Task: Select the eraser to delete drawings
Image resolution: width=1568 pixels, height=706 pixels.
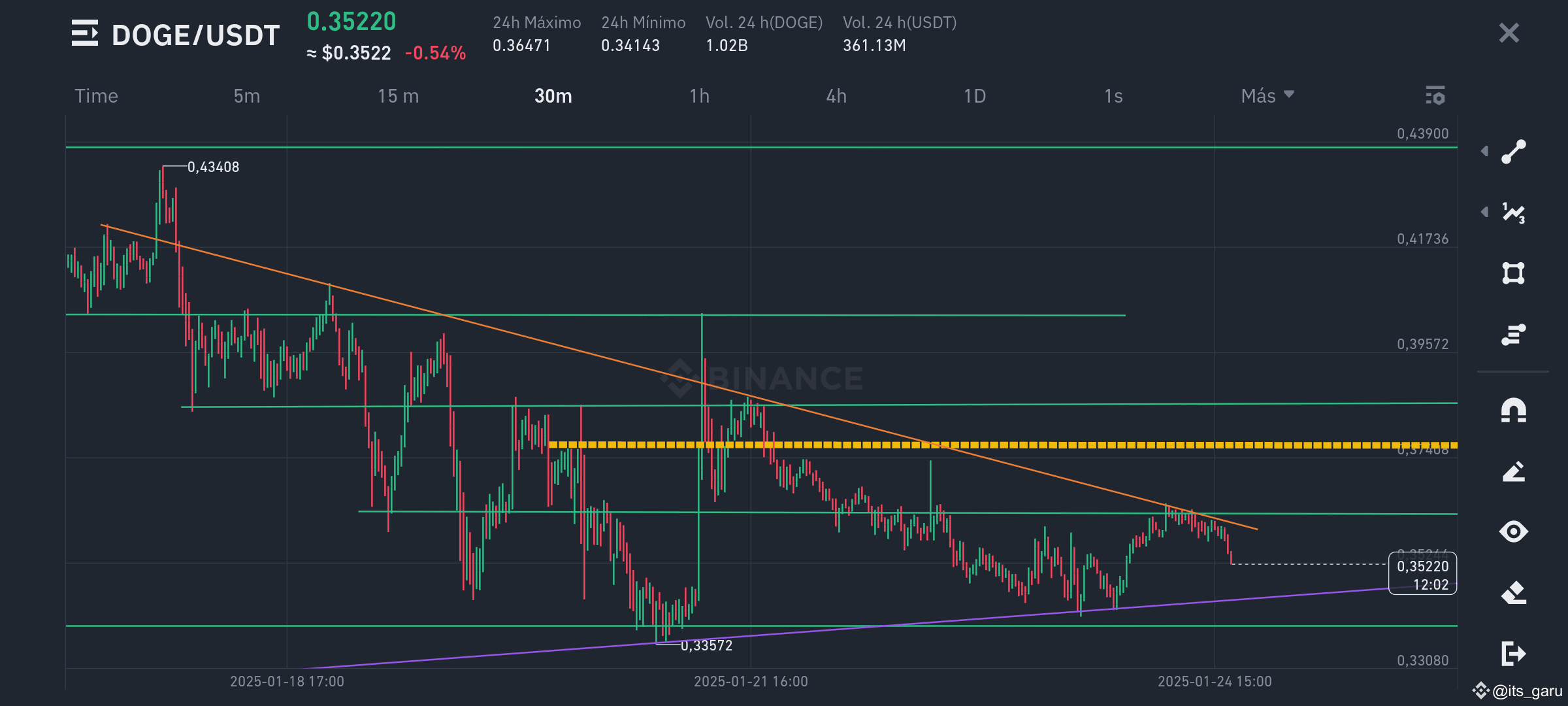Action: click(1514, 592)
